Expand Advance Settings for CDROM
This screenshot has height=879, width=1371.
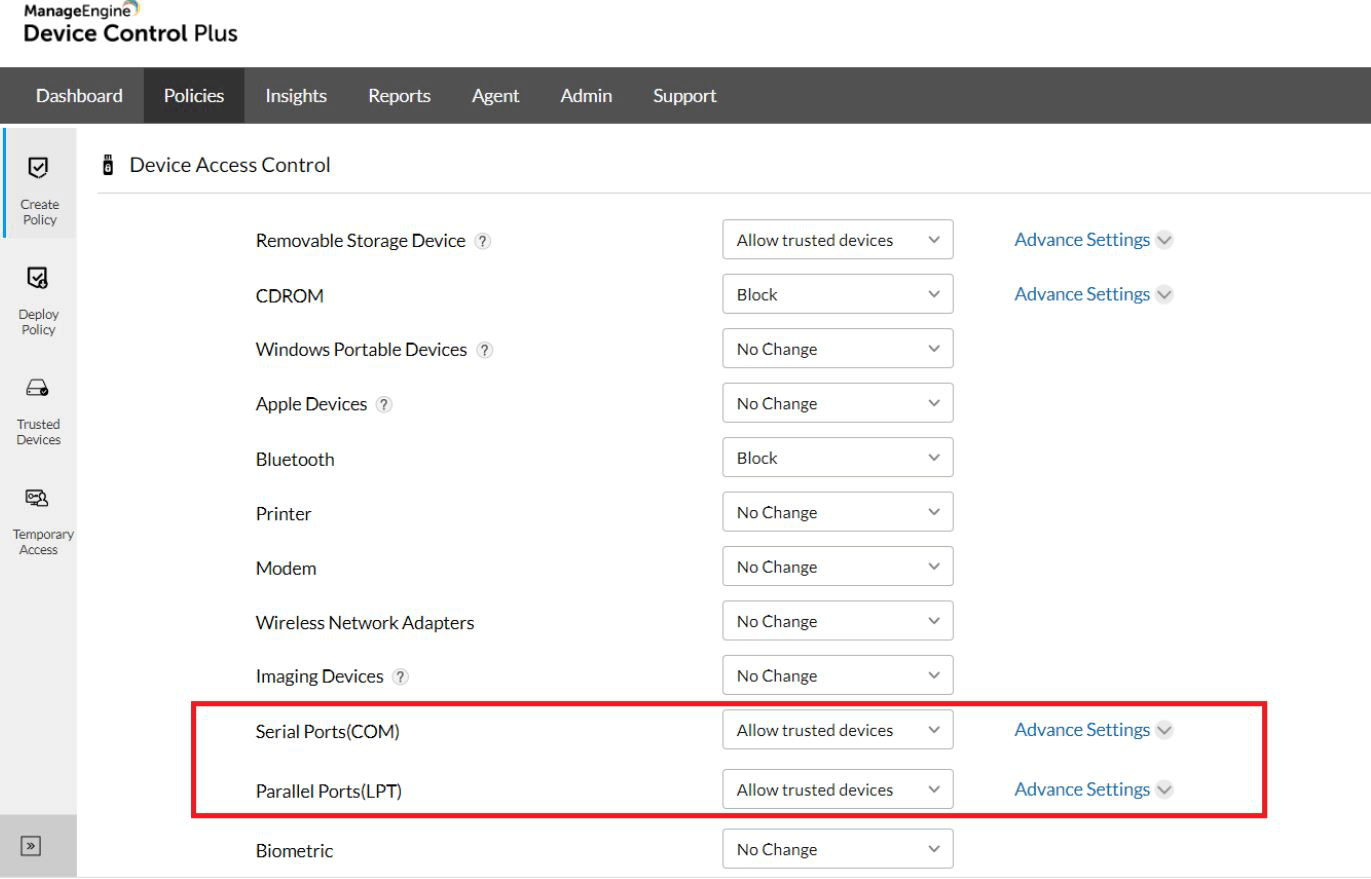pos(1093,294)
